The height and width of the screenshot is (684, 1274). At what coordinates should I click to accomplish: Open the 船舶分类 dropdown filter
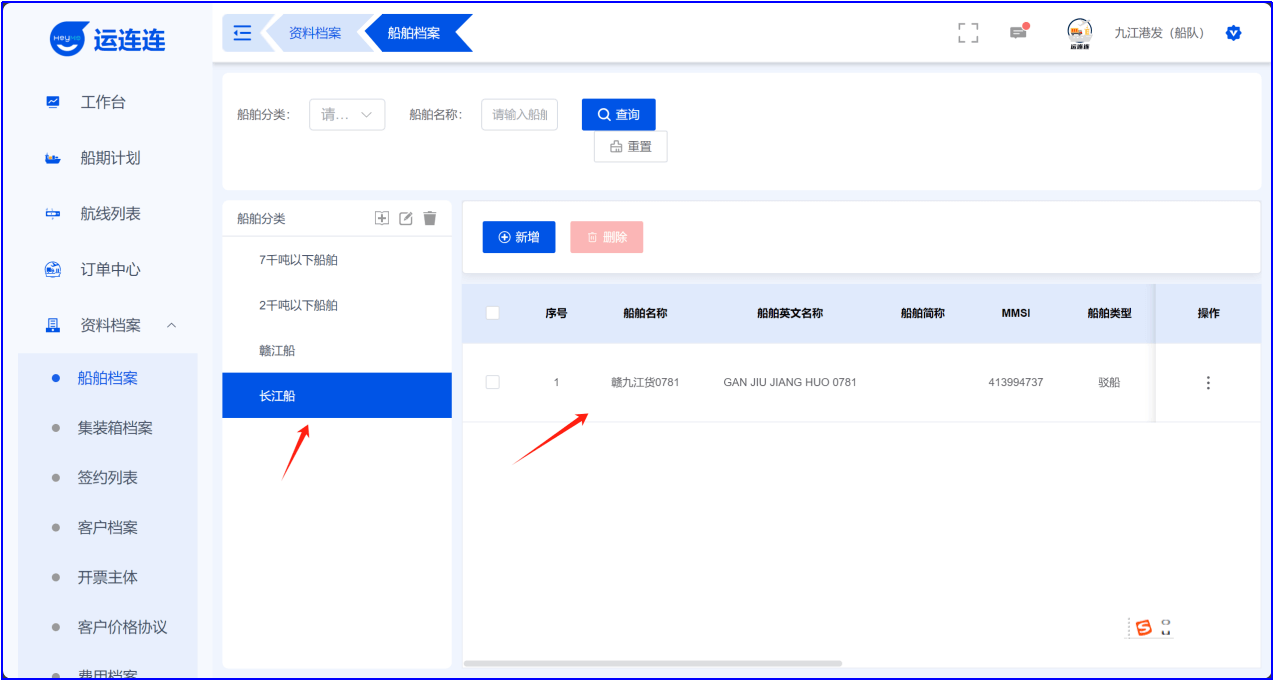click(x=347, y=115)
